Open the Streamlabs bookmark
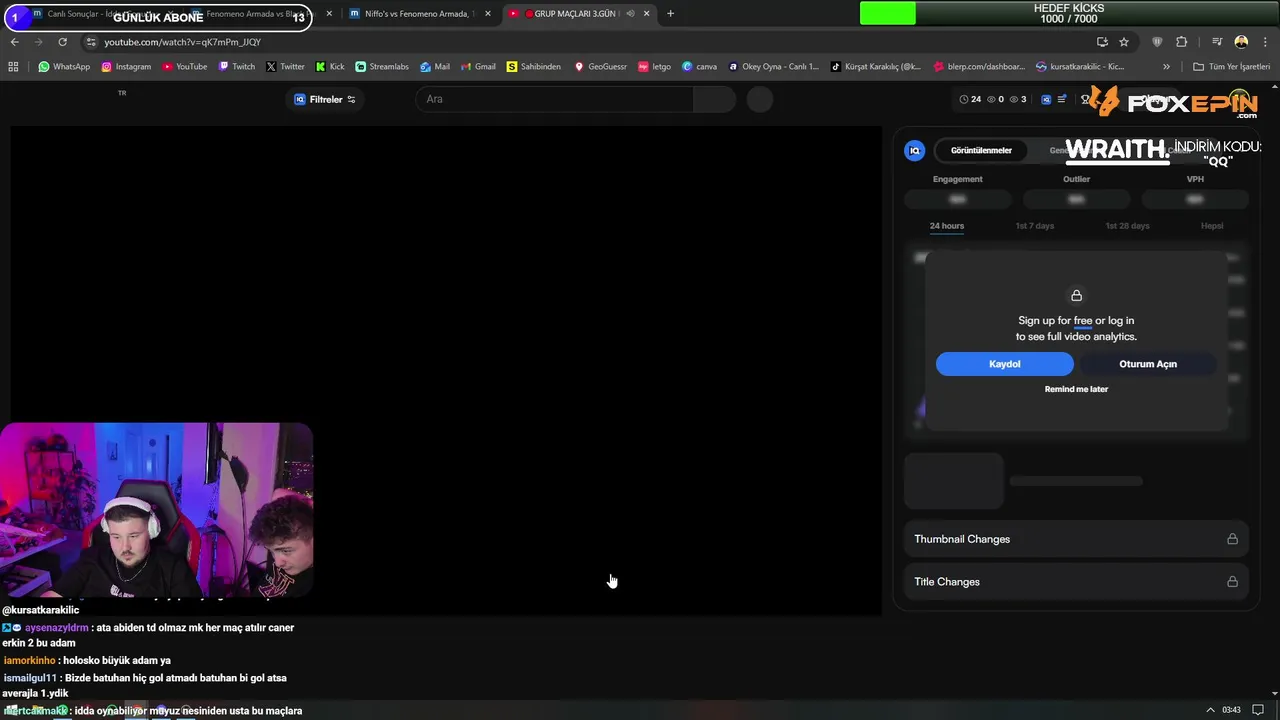 tap(382, 67)
